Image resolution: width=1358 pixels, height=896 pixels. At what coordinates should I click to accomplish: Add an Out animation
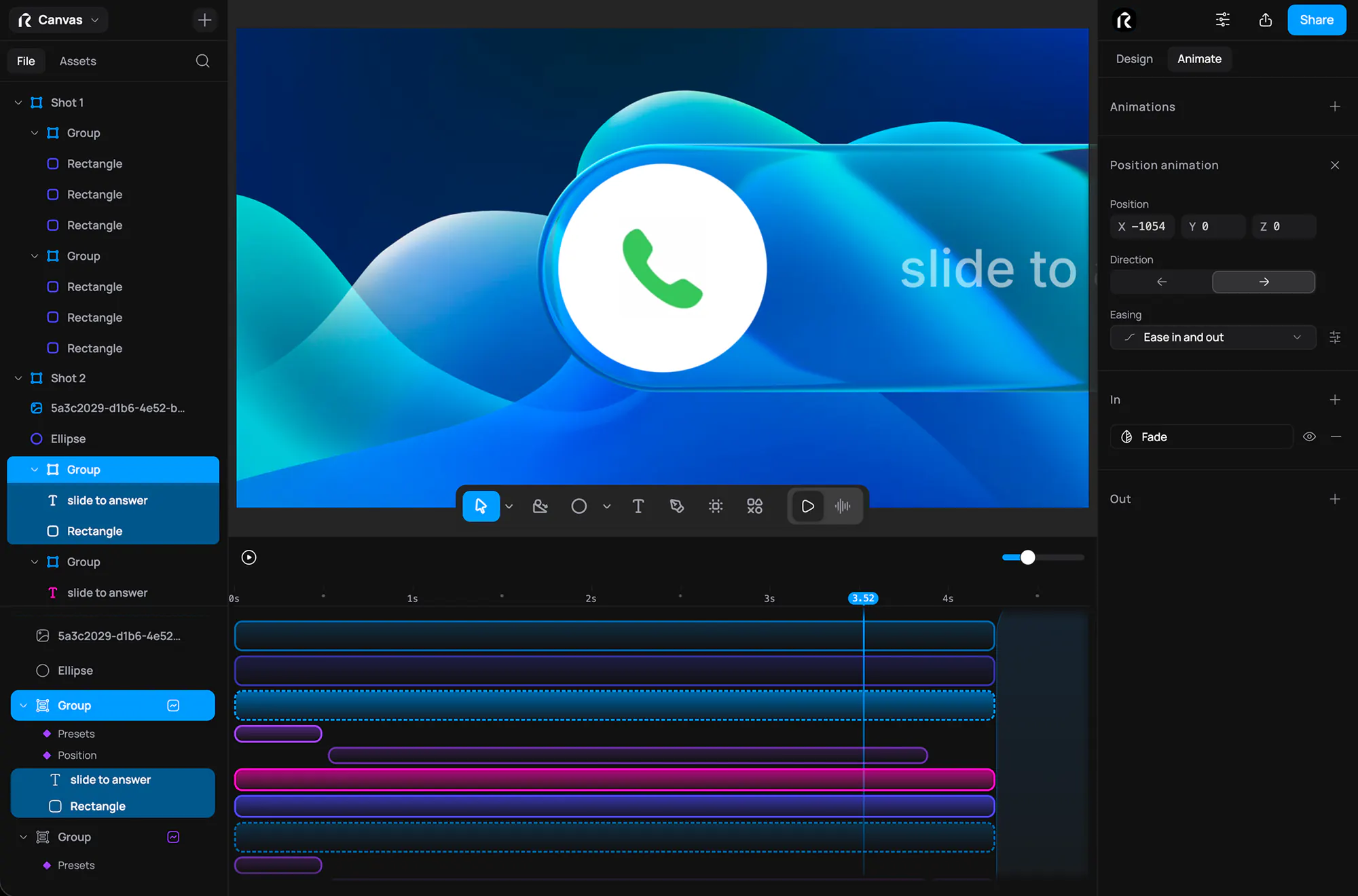click(1335, 499)
